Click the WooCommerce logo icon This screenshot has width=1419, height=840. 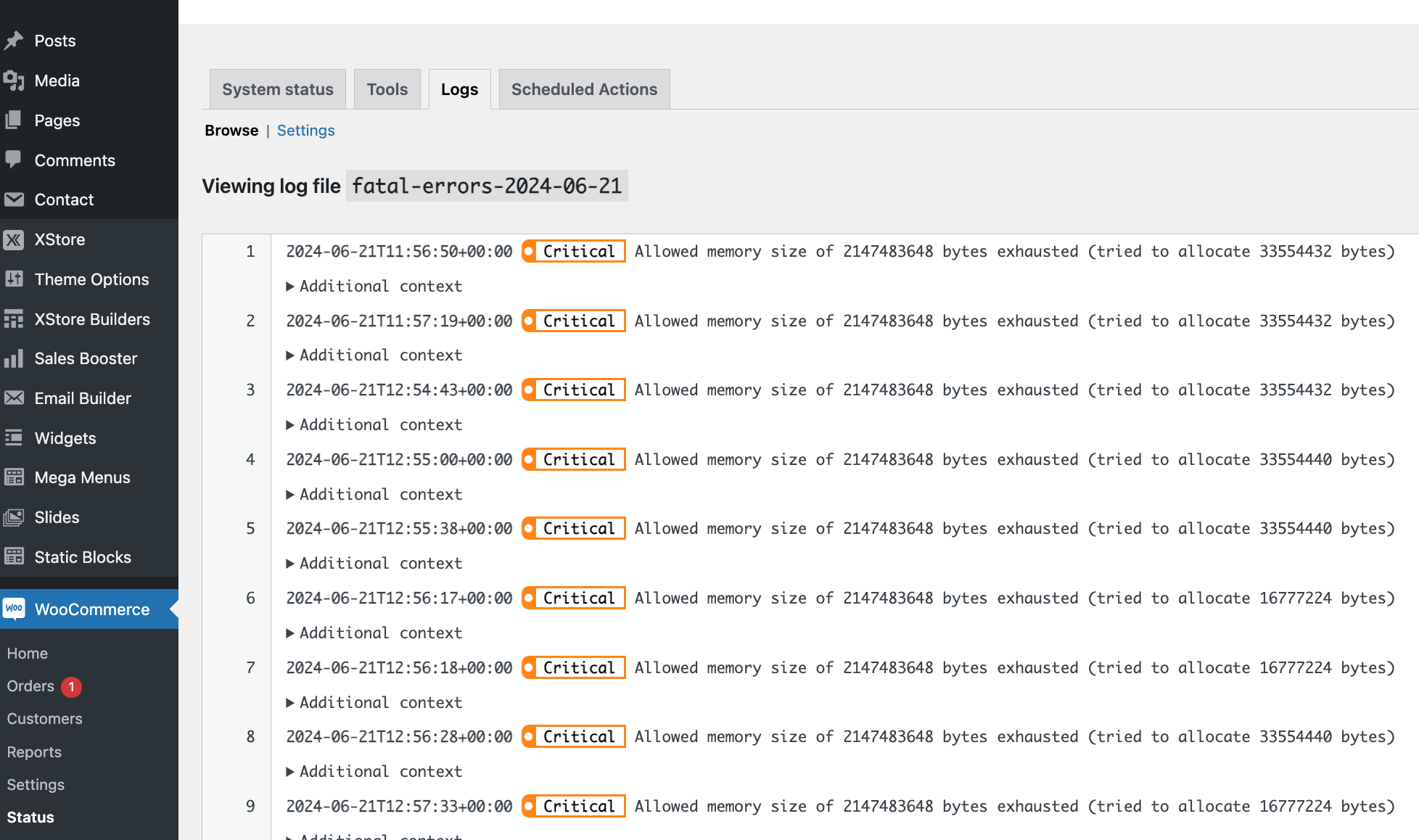pyautogui.click(x=14, y=609)
